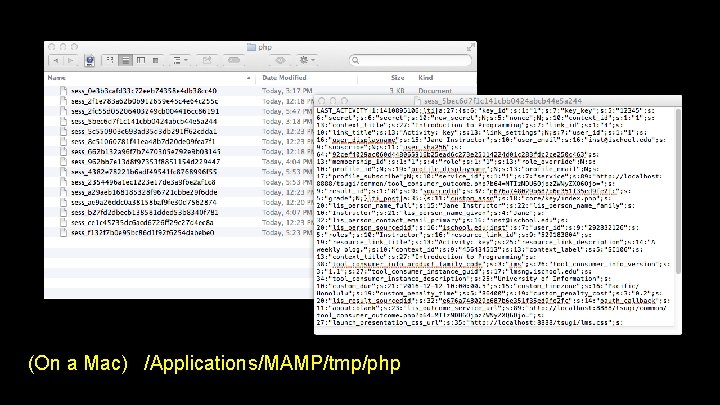Open Quick Look with the eye icon
Image resolution: width=720 pixels, height=405 pixels.
280,60
